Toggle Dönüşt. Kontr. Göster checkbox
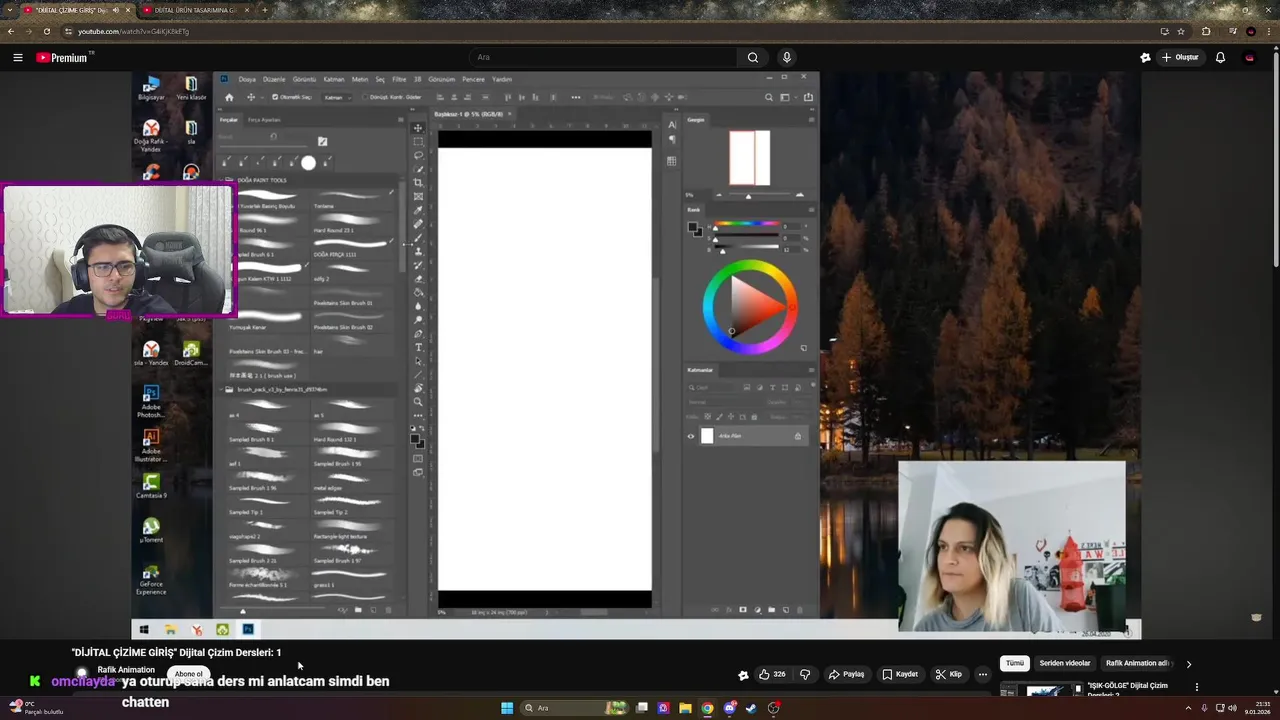 coord(365,97)
